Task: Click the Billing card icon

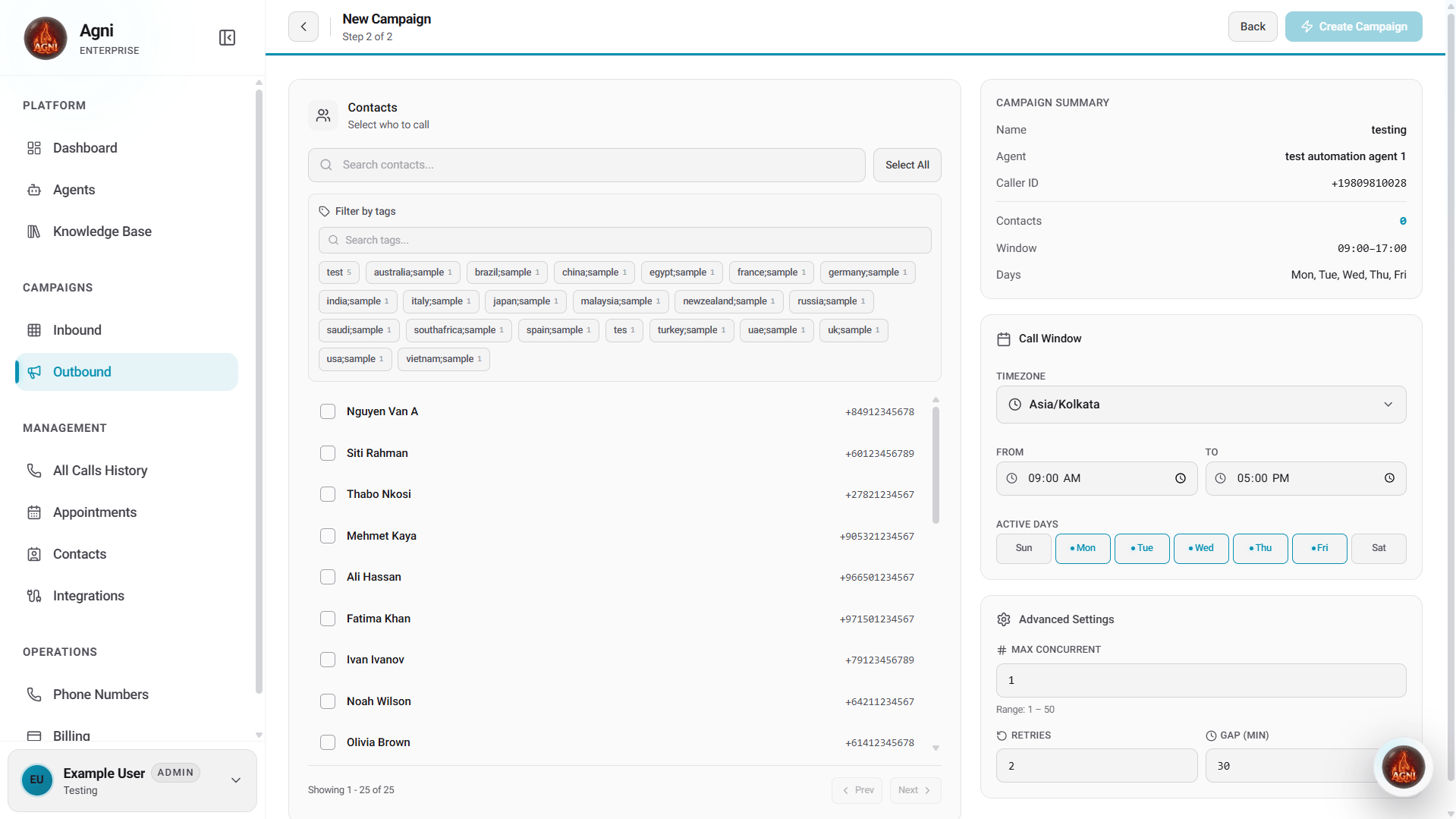Action: coord(34,736)
